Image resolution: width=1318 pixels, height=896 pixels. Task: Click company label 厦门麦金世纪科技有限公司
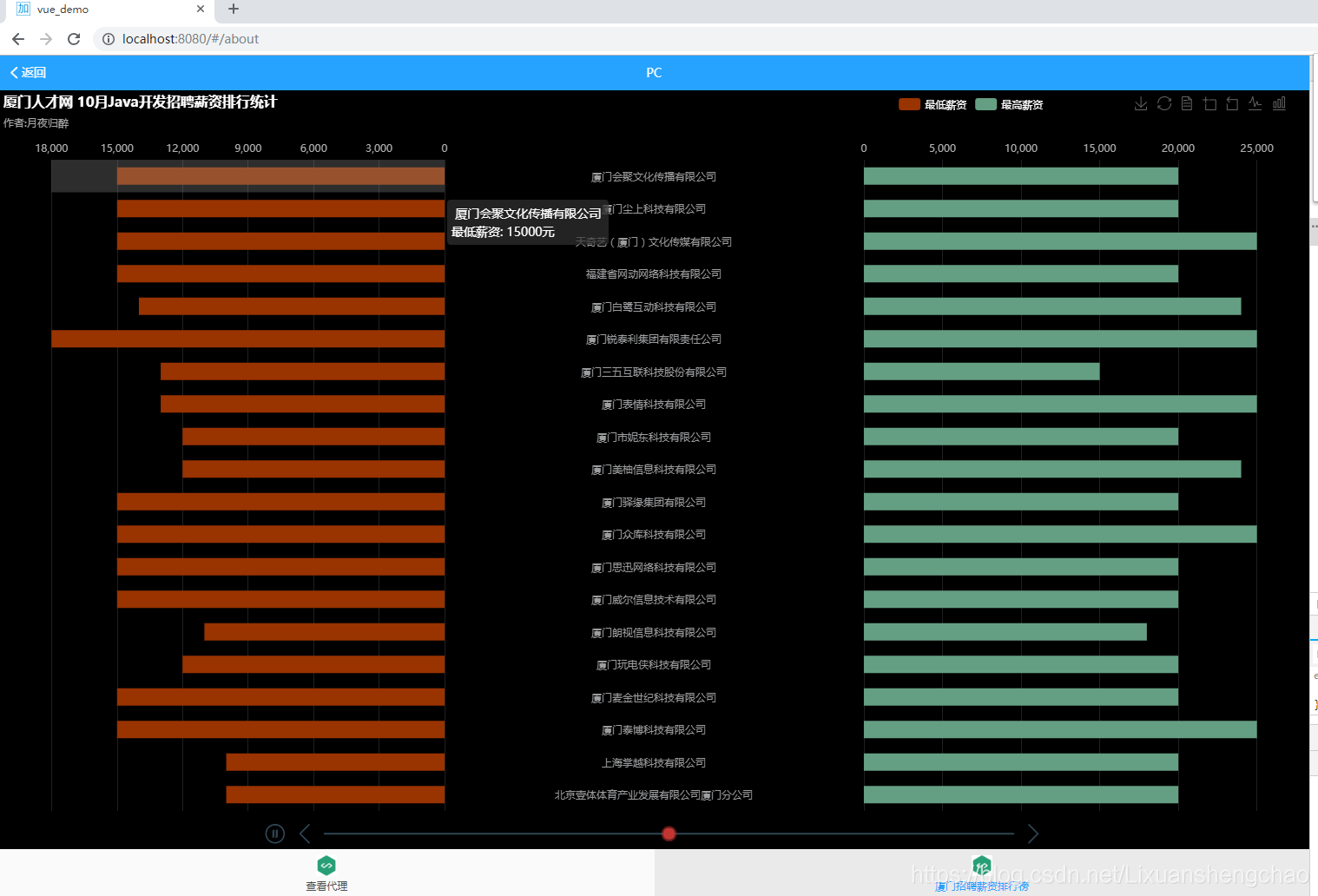[654, 698]
